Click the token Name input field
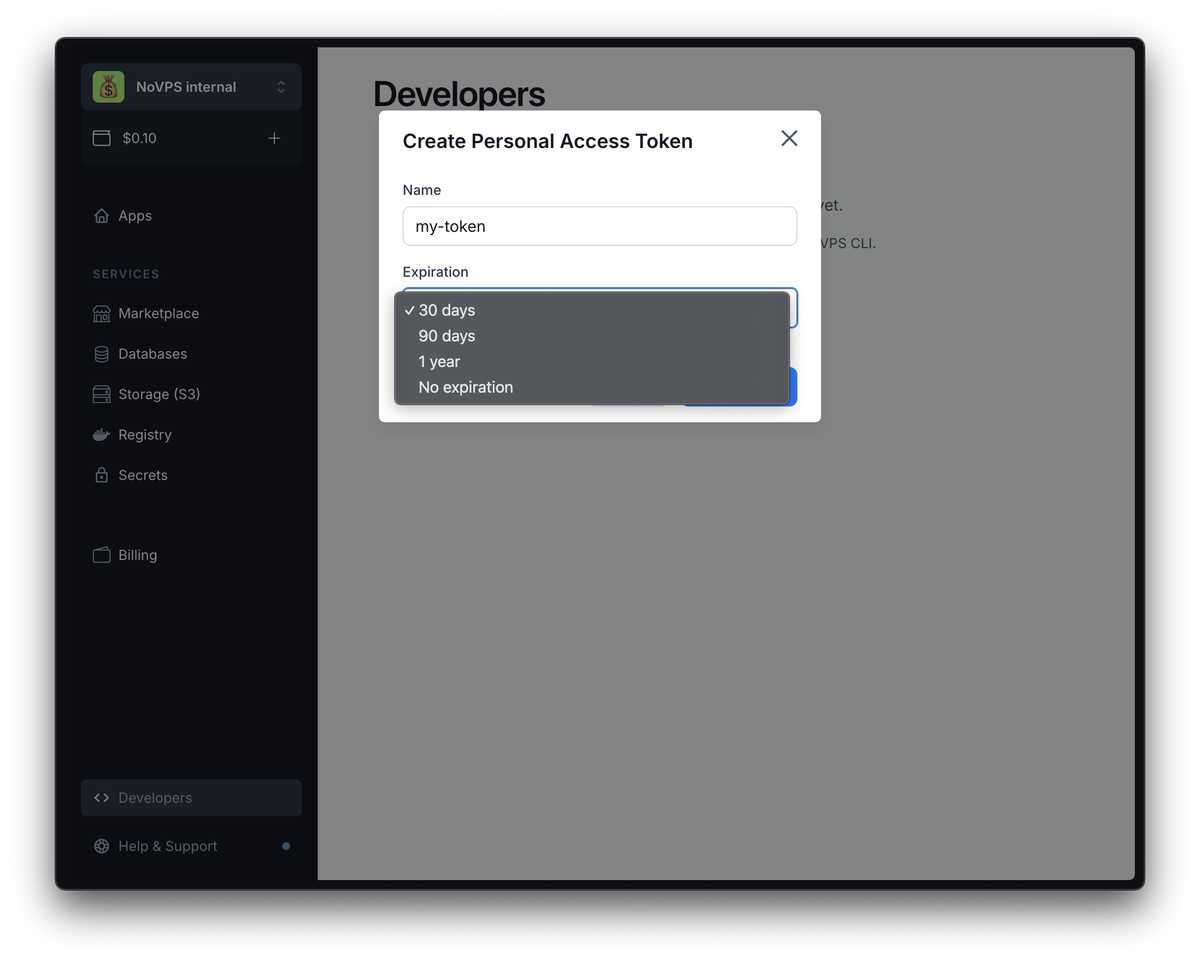This screenshot has width=1200, height=963. [599, 226]
